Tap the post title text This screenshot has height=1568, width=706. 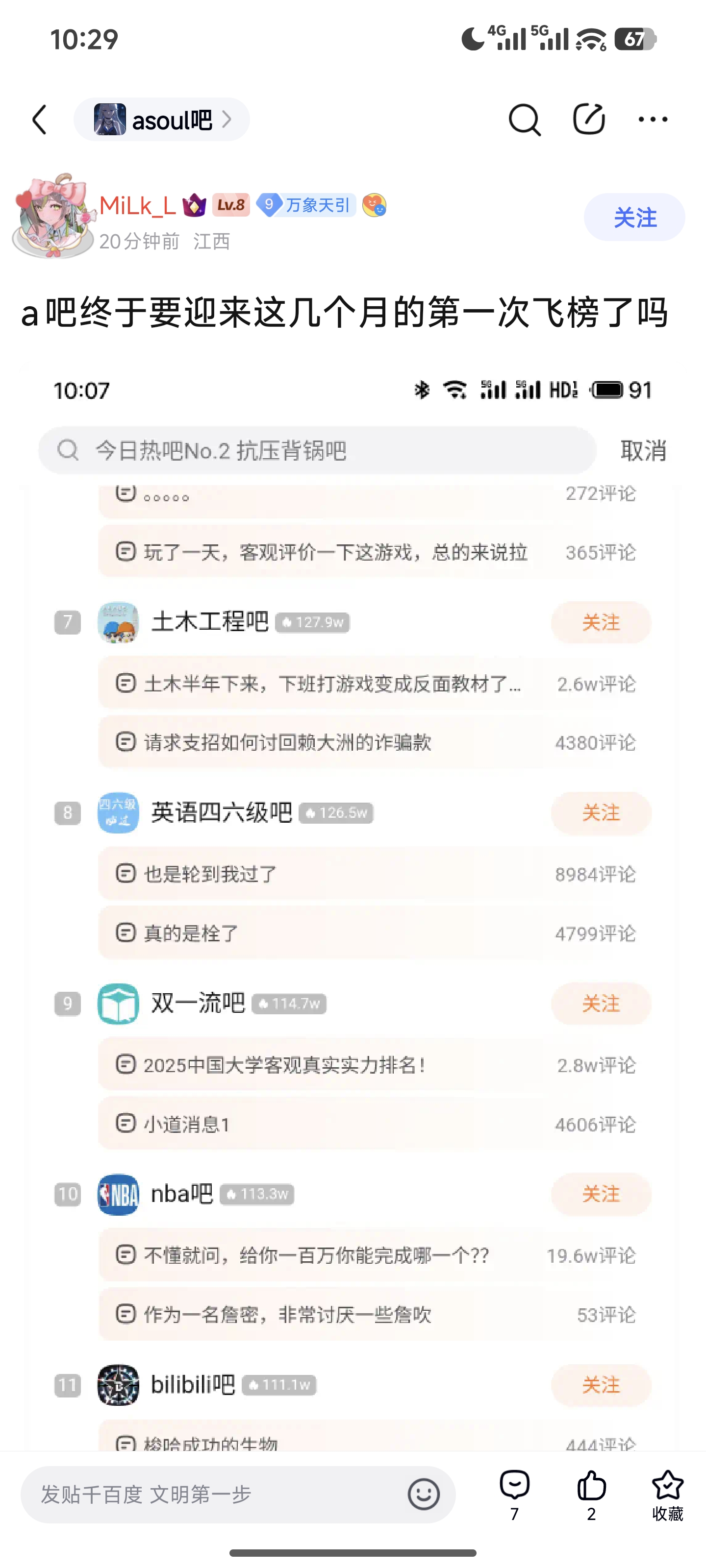coord(345,313)
